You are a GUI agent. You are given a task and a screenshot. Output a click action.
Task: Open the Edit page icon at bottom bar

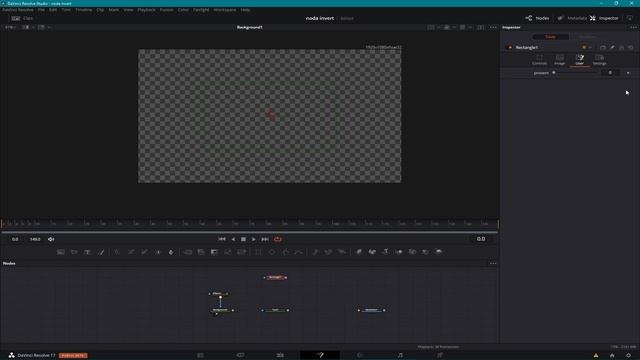280,355
